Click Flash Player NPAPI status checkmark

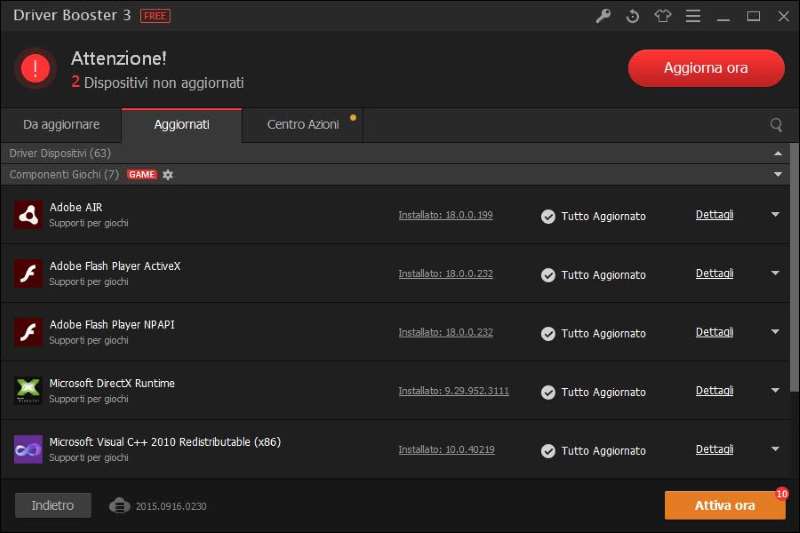point(548,334)
